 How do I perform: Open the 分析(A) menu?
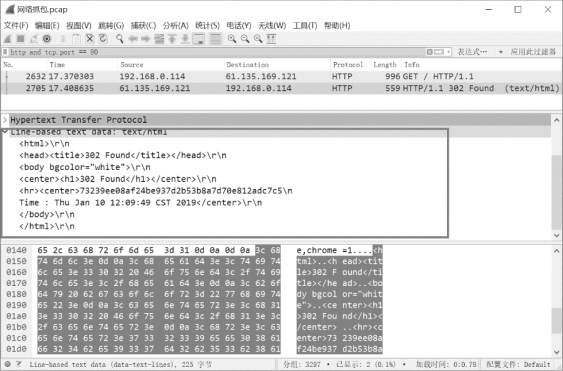(176, 25)
